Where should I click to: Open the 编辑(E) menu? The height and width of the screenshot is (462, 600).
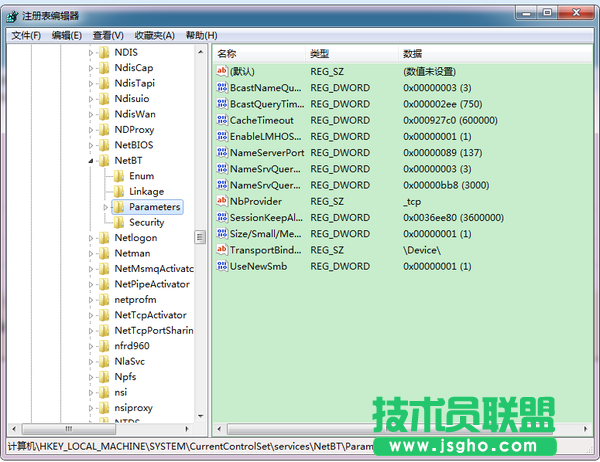(67, 36)
